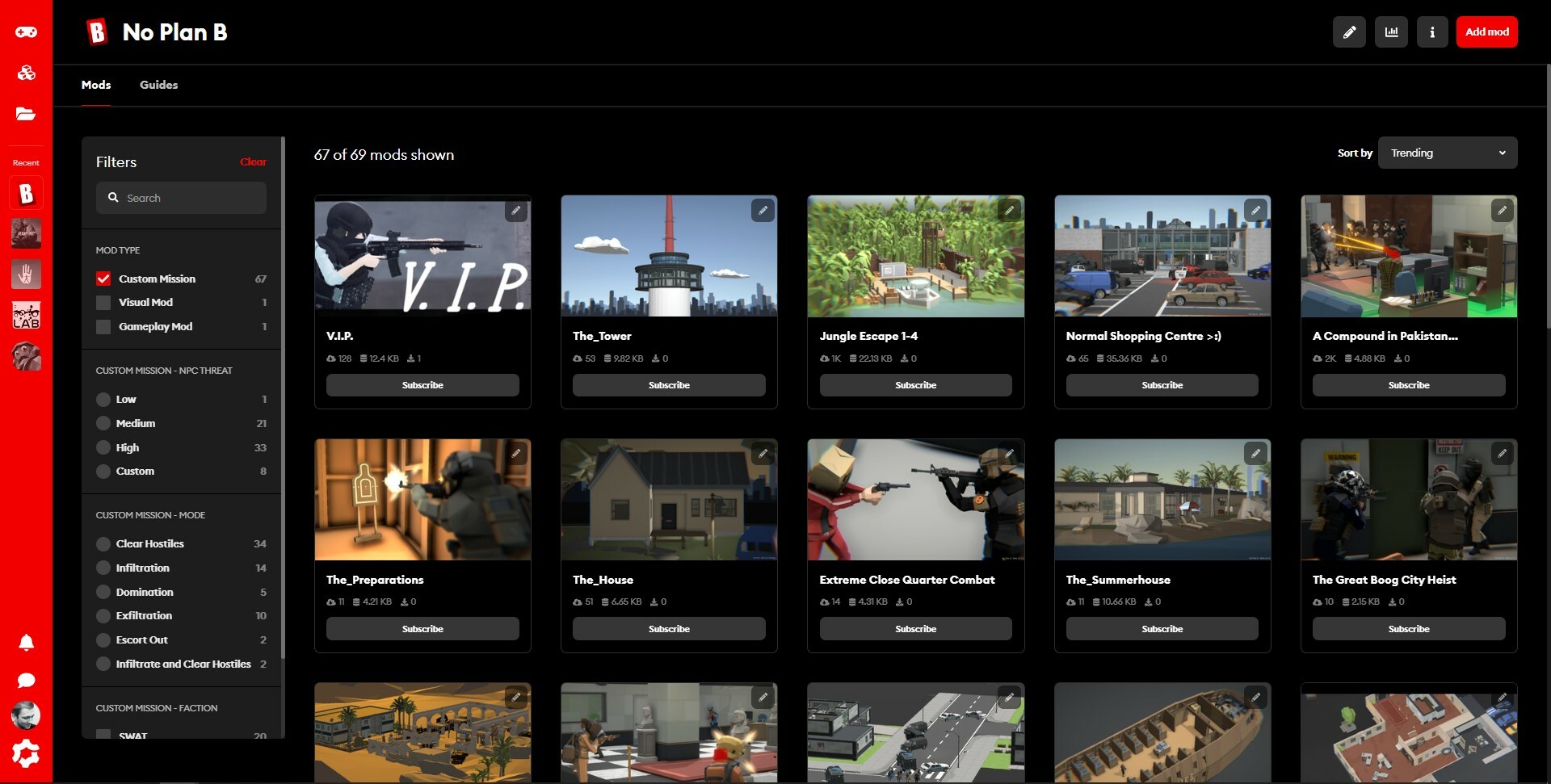
Task: Select Custom NPC threat option
Action: pos(103,472)
